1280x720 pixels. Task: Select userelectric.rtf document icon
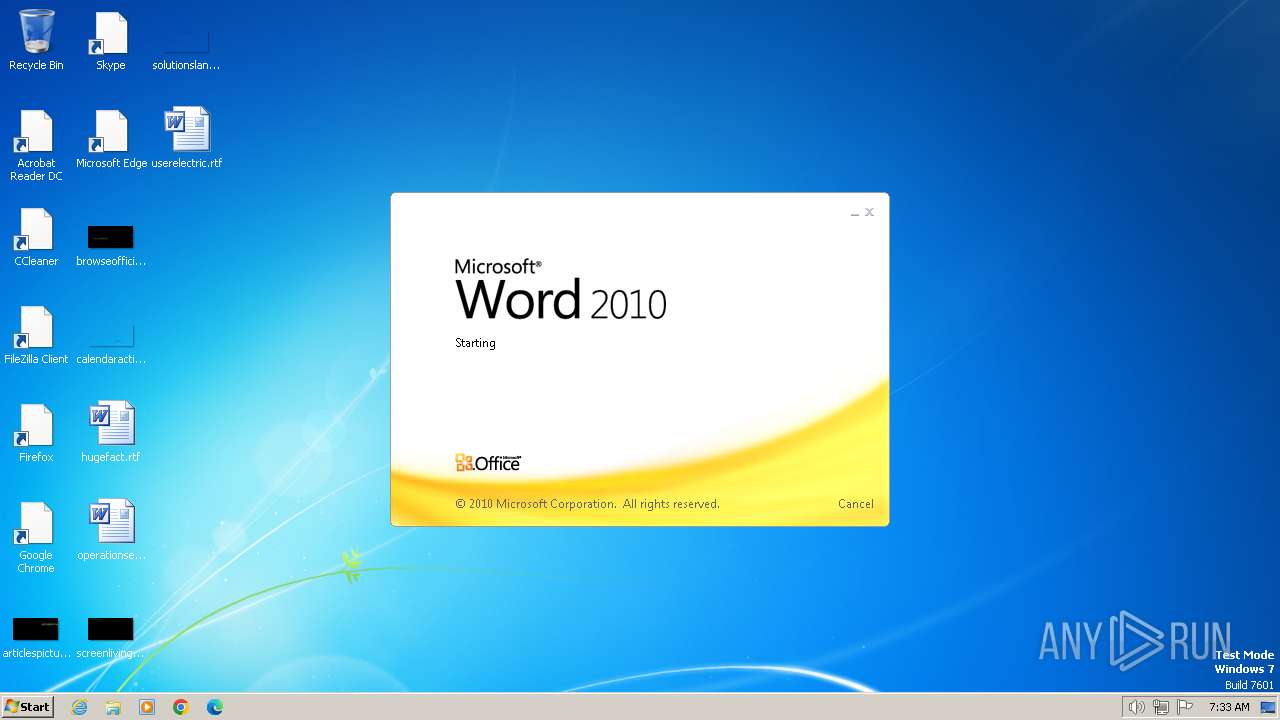tap(187, 138)
